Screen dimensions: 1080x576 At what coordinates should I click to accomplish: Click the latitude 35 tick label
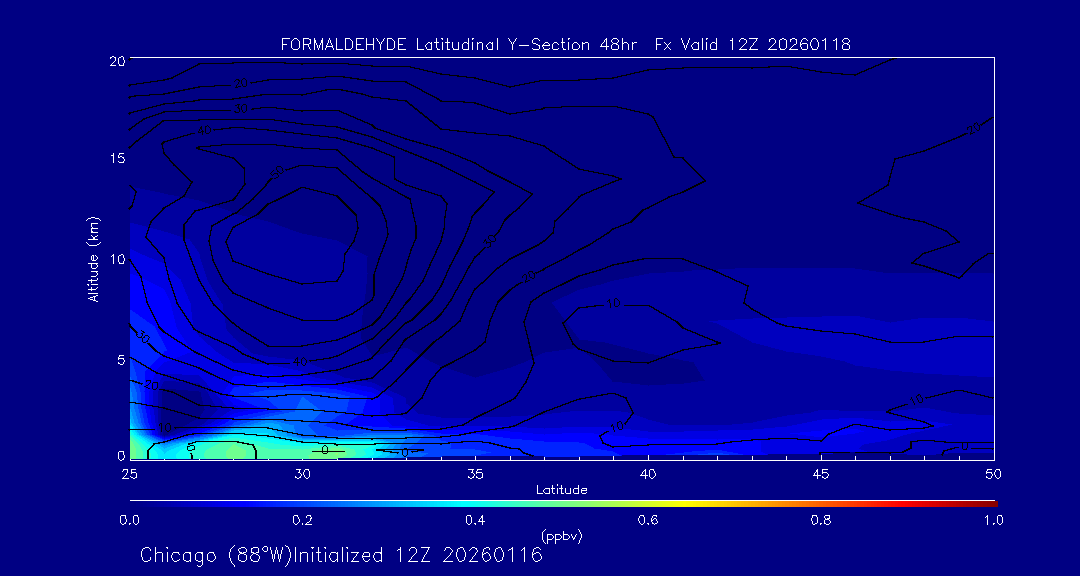click(475, 473)
